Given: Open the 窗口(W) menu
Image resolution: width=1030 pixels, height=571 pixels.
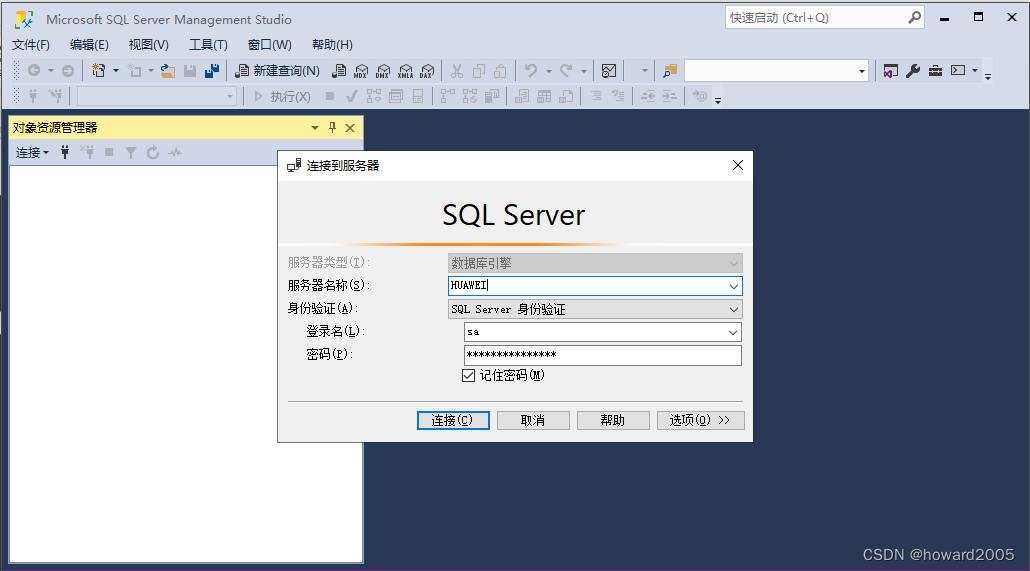Looking at the screenshot, I should pyautogui.click(x=269, y=45).
